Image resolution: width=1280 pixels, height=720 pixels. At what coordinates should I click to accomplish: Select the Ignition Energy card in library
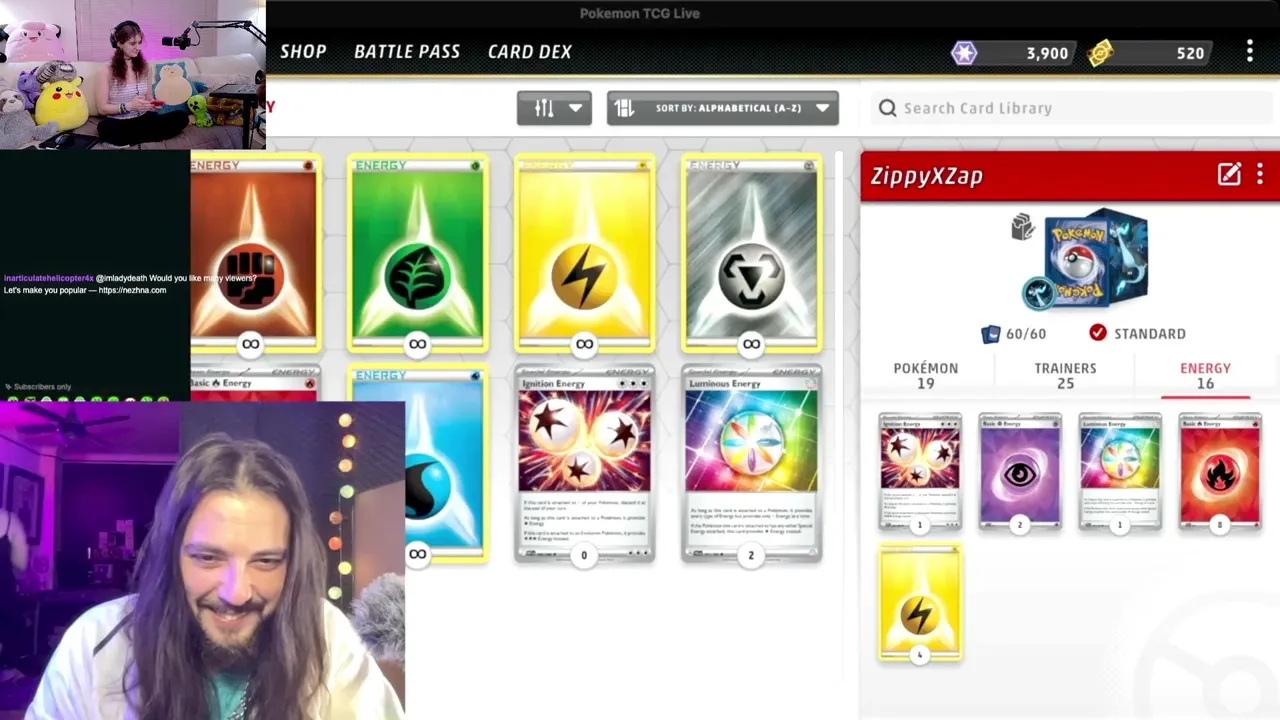pyautogui.click(x=585, y=463)
